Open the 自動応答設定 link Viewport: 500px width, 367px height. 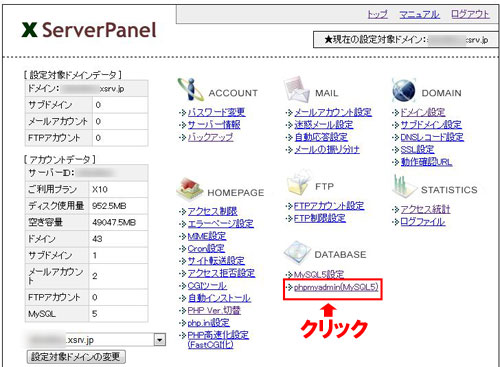pyautogui.click(x=321, y=137)
